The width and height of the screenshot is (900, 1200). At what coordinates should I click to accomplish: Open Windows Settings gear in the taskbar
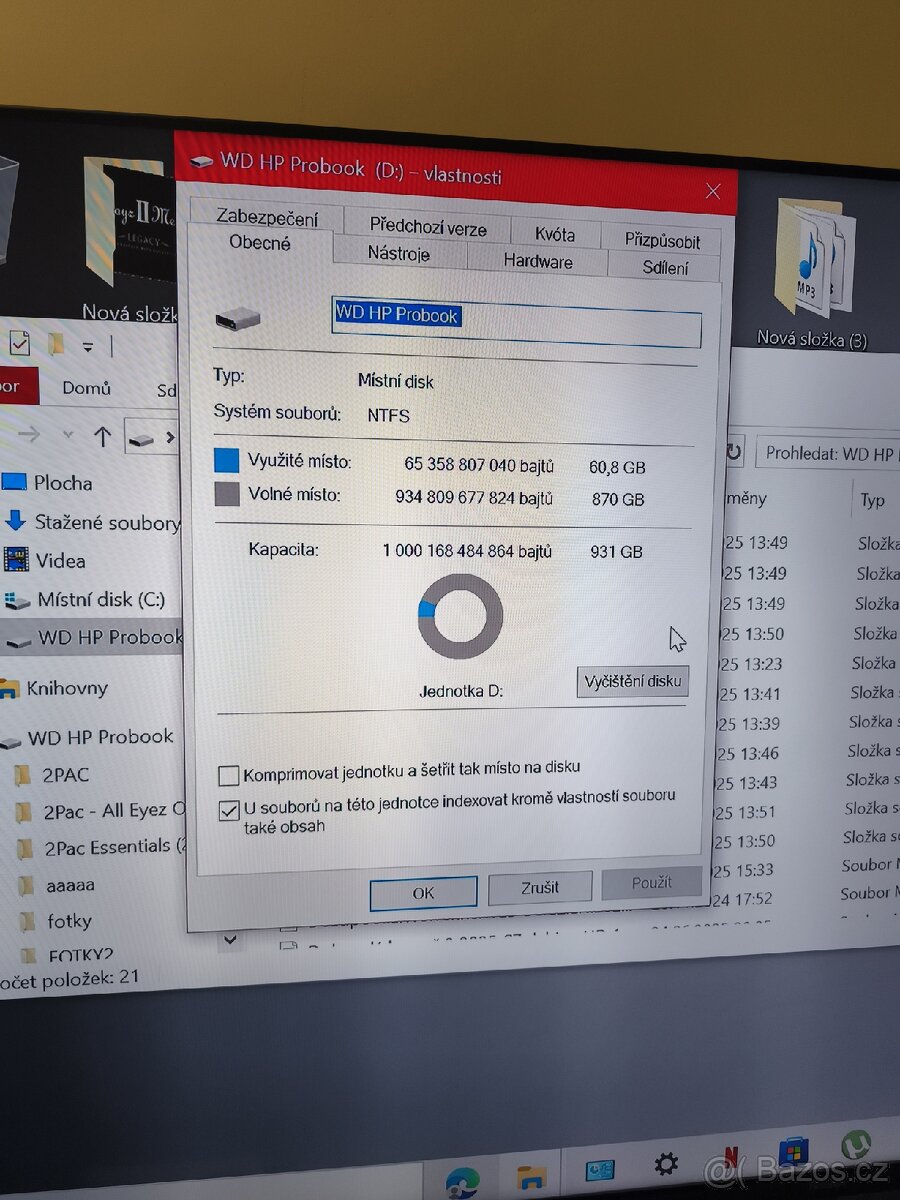coord(667,1163)
